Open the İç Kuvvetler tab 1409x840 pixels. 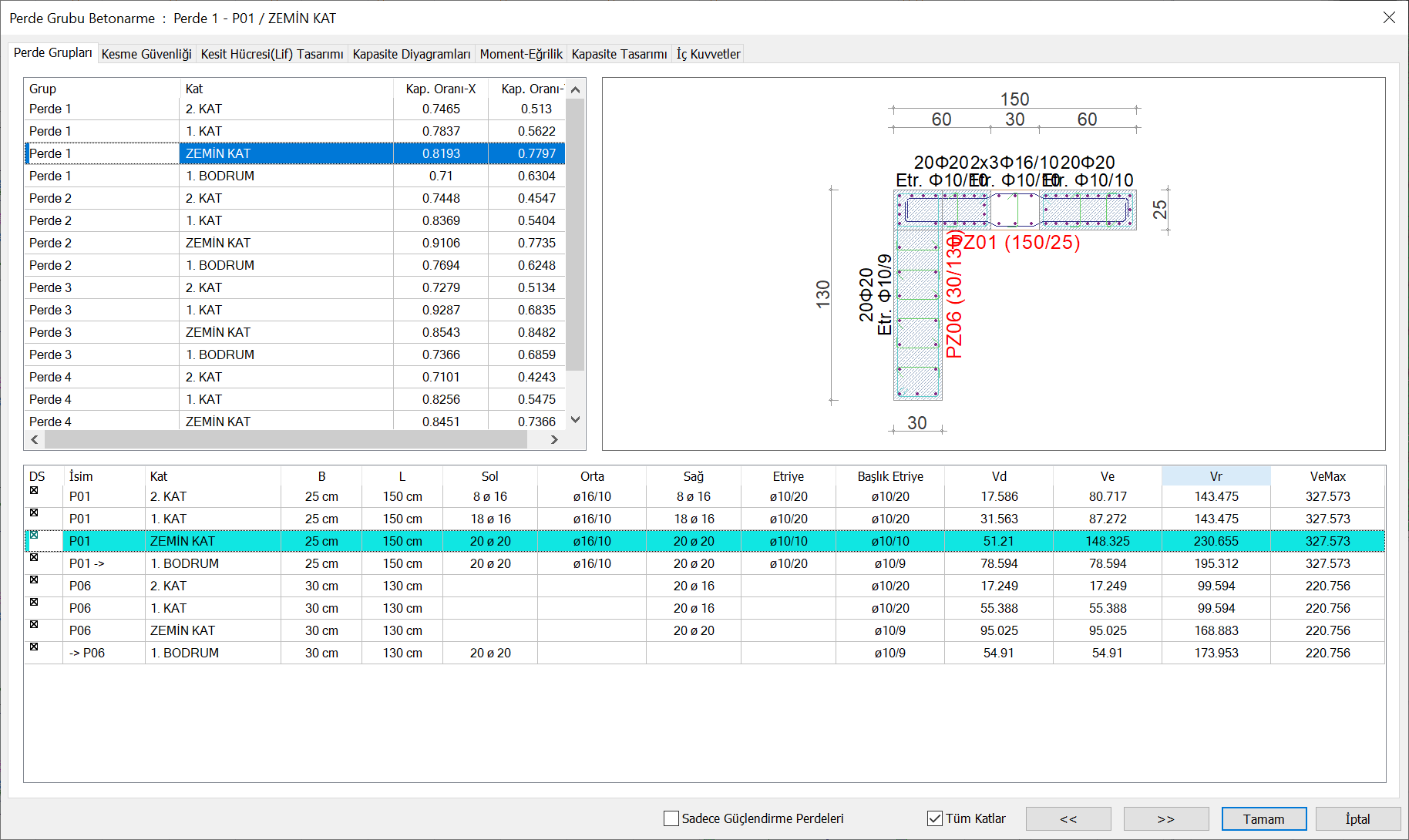pos(708,54)
